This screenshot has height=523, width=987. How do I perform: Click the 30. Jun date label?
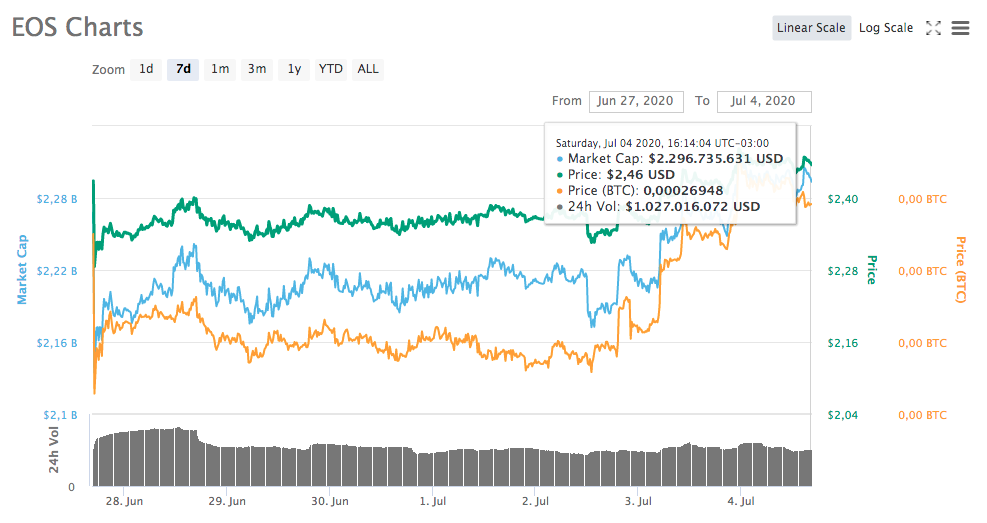(x=329, y=501)
